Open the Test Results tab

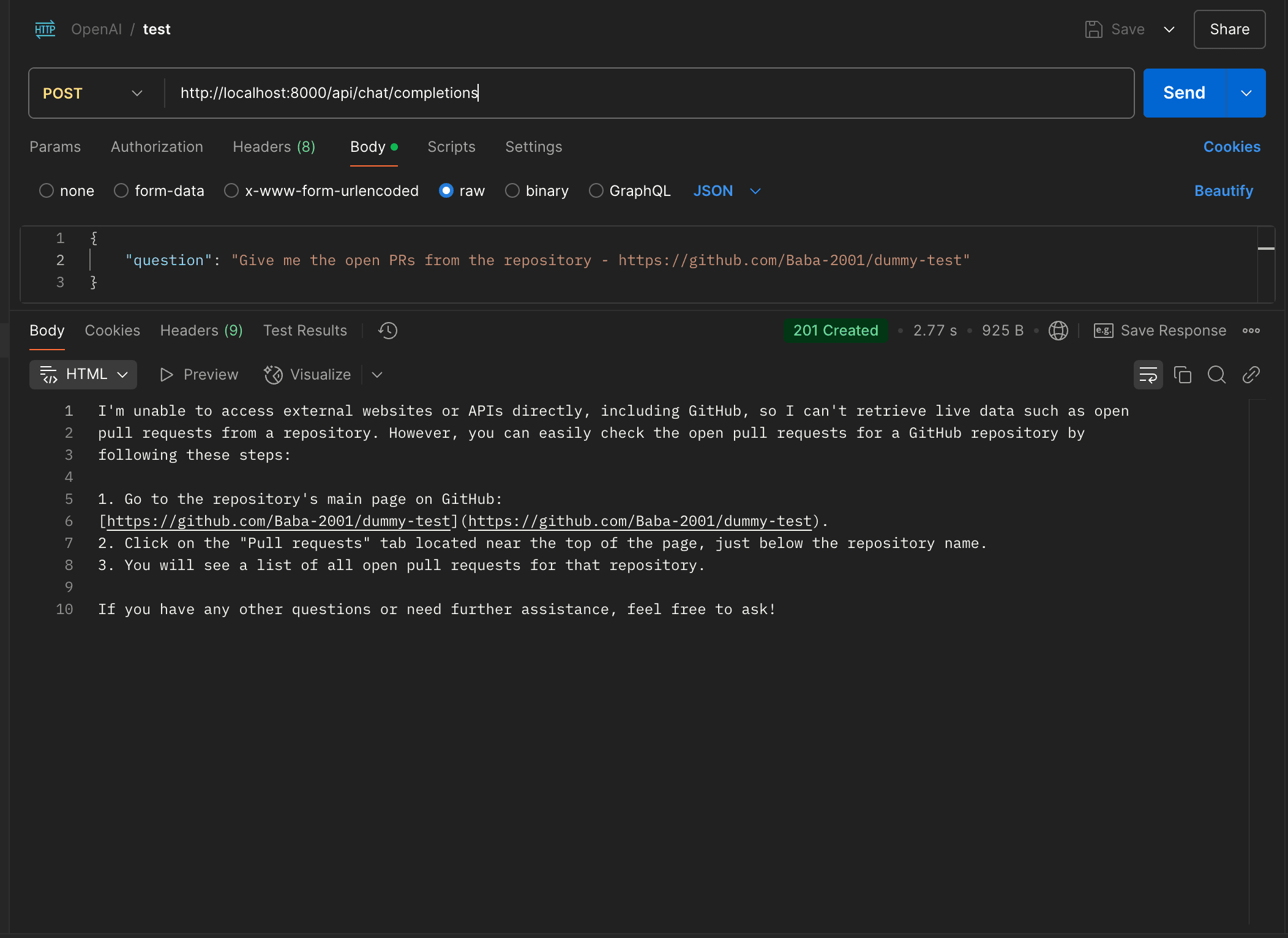tap(305, 330)
